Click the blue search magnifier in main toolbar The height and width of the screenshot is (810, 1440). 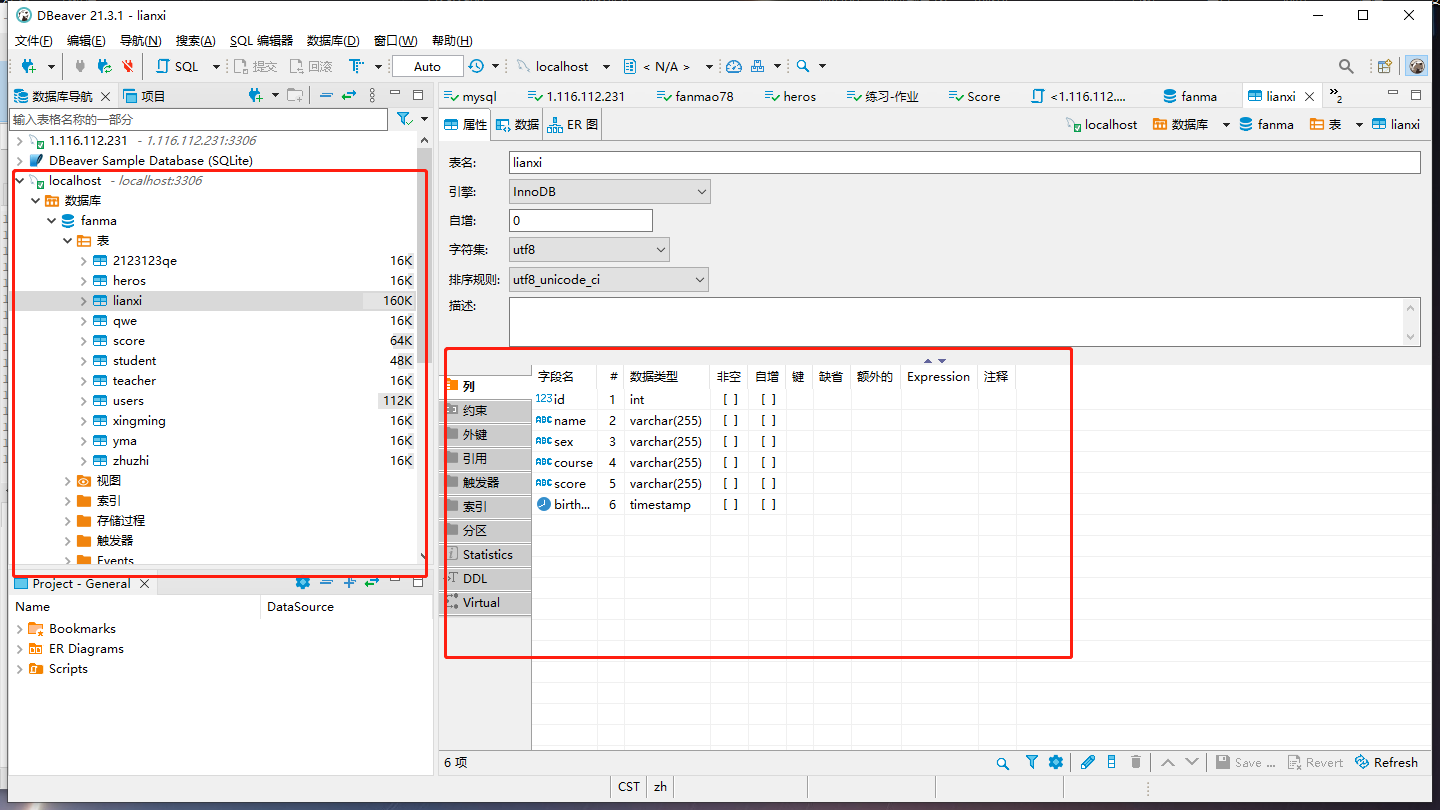pyautogui.click(x=802, y=66)
